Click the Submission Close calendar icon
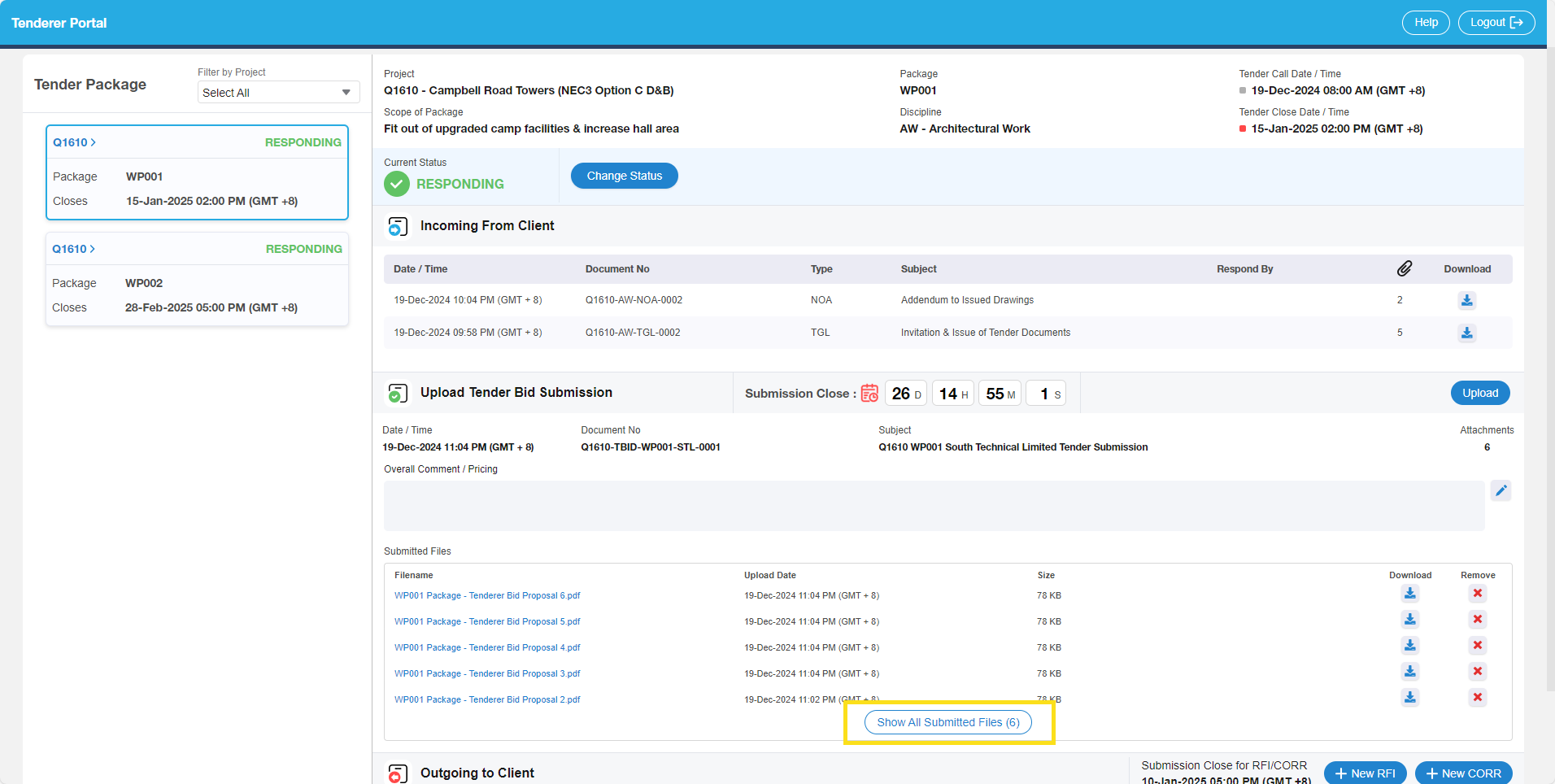Image resolution: width=1555 pixels, height=784 pixels. point(869,394)
